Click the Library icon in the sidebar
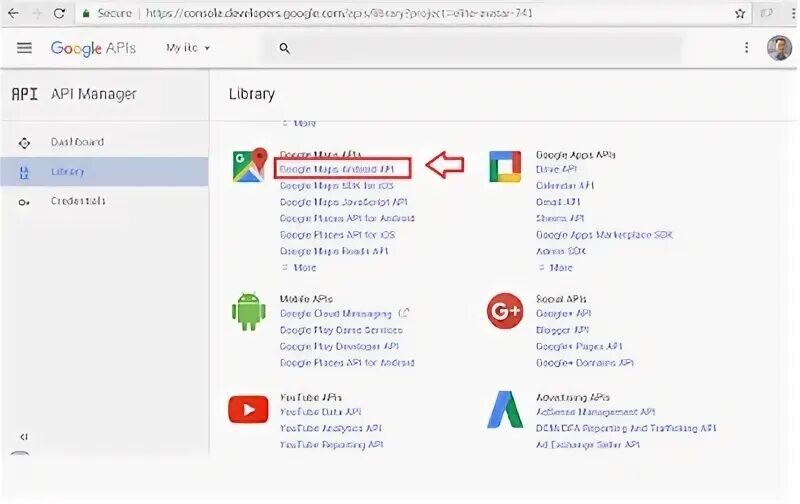Image resolution: width=800 pixels, height=504 pixels. (x=24, y=172)
